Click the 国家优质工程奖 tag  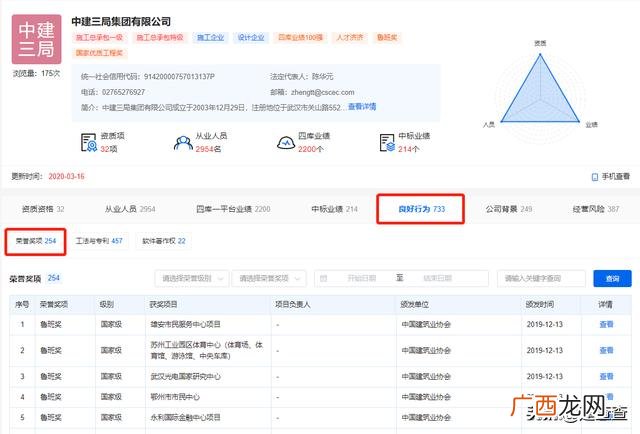coord(99,53)
